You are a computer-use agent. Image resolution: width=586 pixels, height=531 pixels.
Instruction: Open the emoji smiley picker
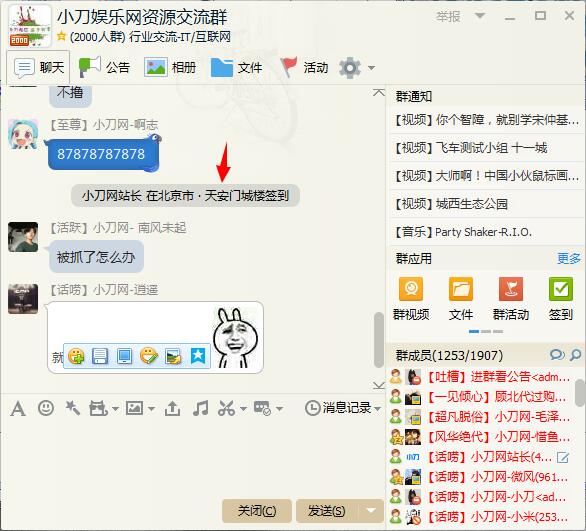pos(46,408)
